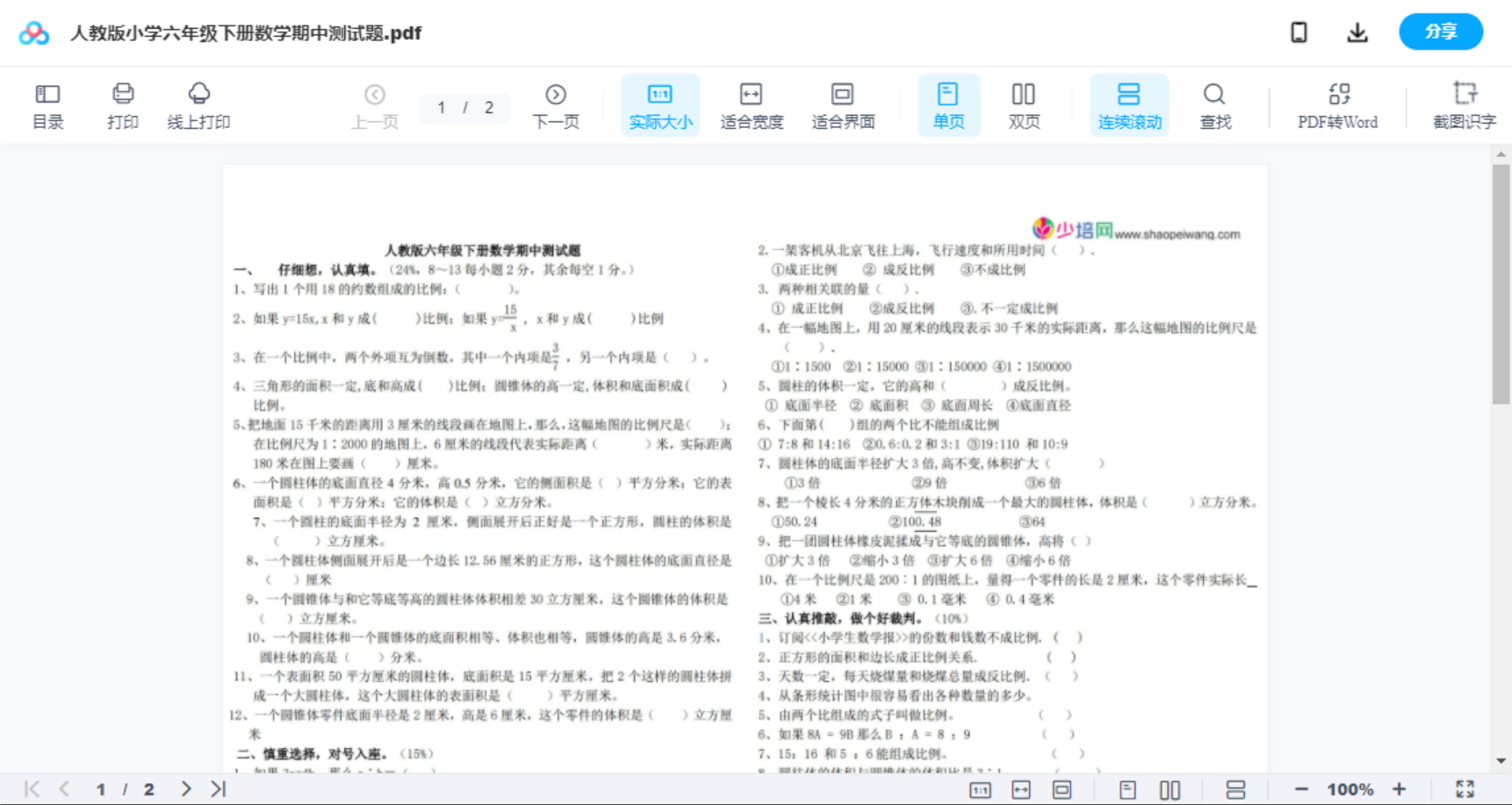The image size is (1512, 805).
Task: Enter fullscreen from the bottom-right icon
Action: pos(1465,788)
